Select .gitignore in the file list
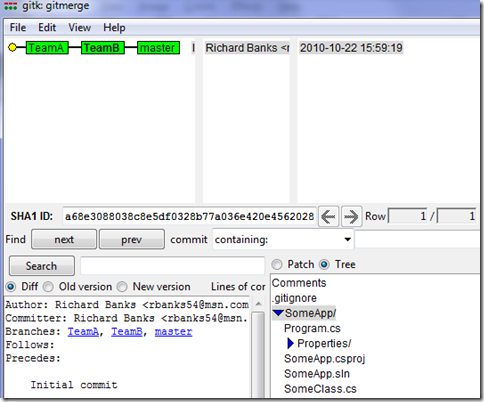 pos(294,298)
